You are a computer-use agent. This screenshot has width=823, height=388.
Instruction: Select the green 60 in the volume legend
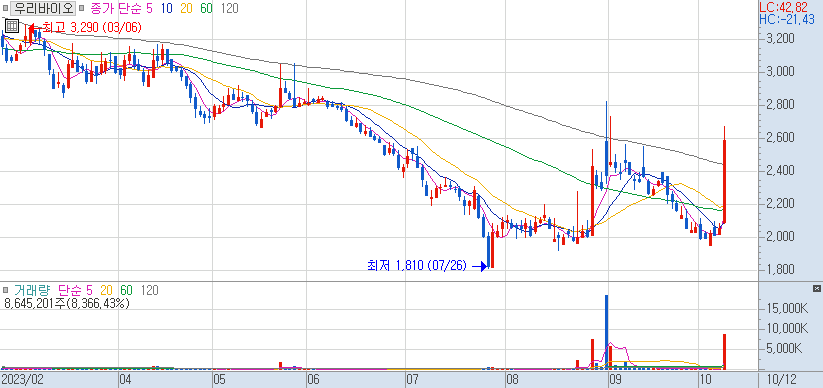pyautogui.click(x=126, y=290)
